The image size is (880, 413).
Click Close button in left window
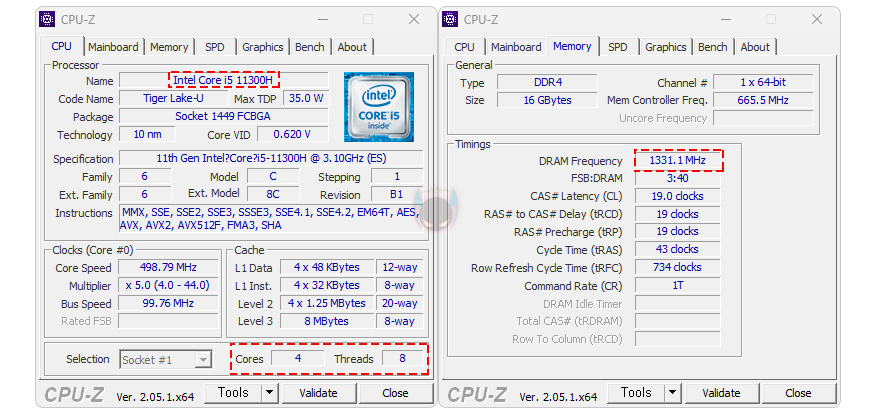(395, 393)
